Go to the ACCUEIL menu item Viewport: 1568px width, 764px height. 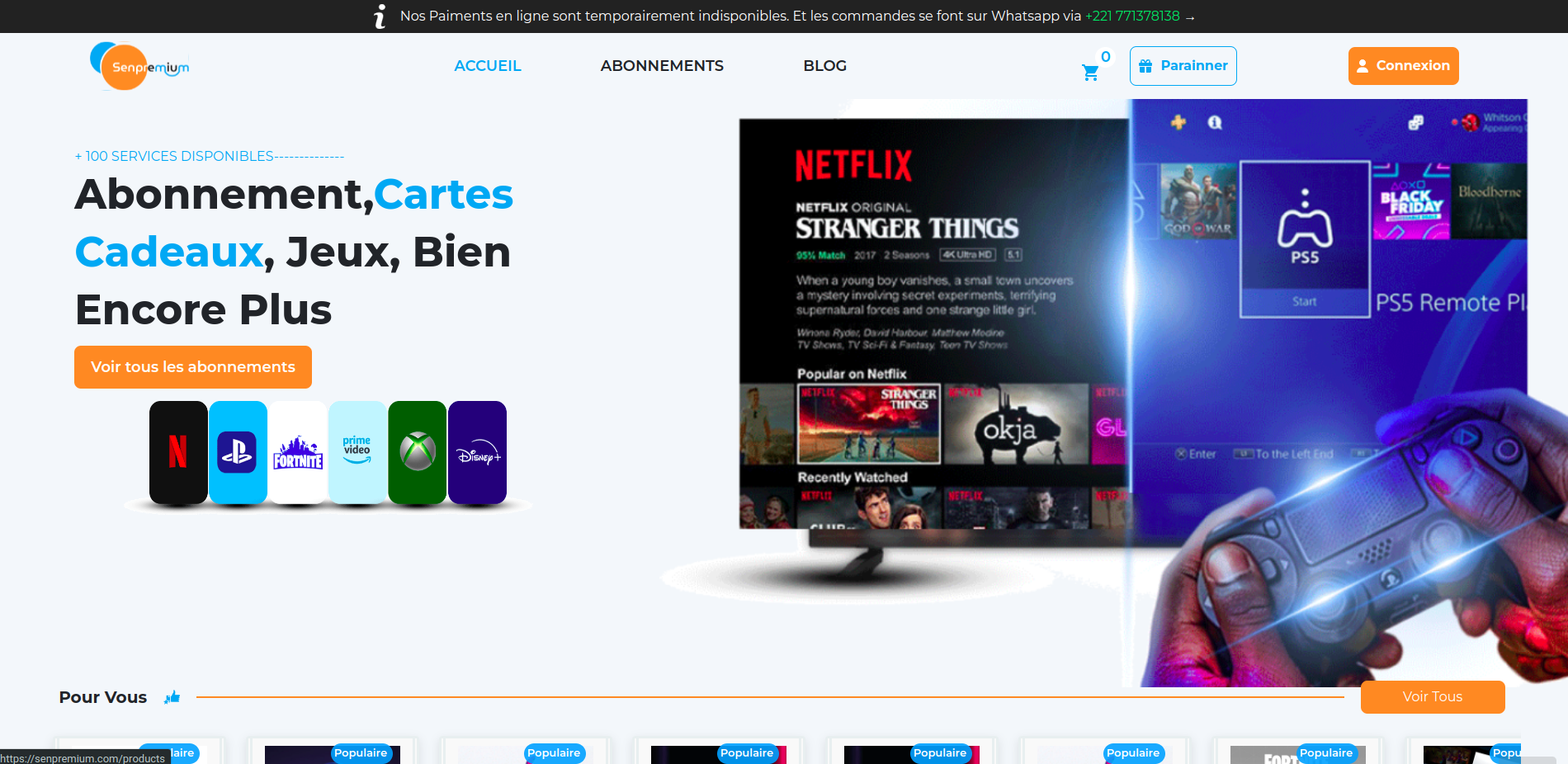[488, 66]
